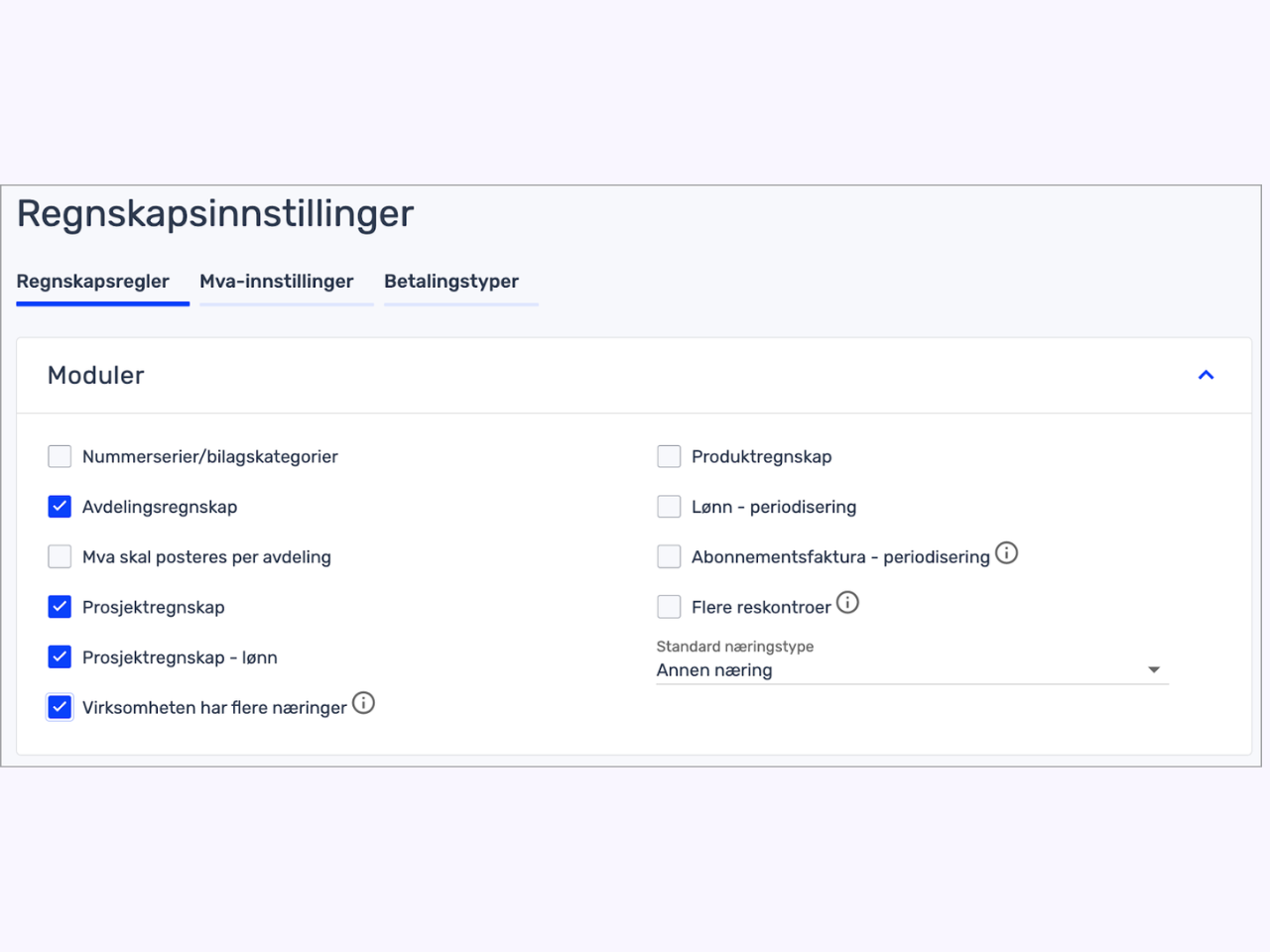Uncheck the Prosjektregnskap checkbox
This screenshot has width=1270, height=952.
pyautogui.click(x=60, y=607)
